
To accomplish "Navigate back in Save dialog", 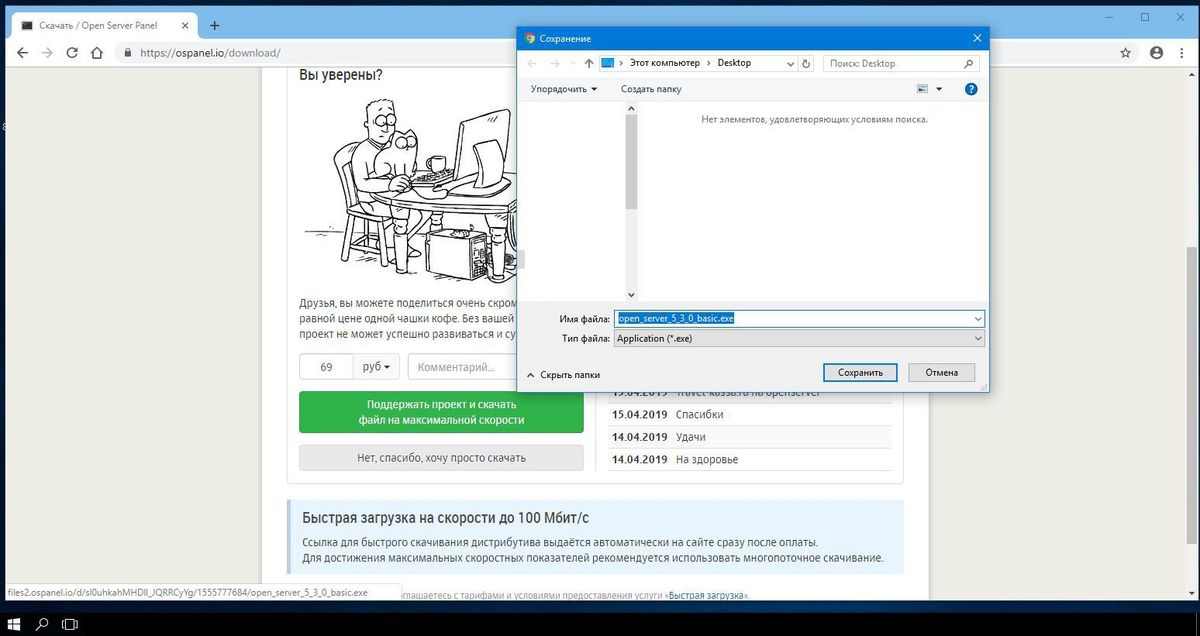I will point(533,63).
